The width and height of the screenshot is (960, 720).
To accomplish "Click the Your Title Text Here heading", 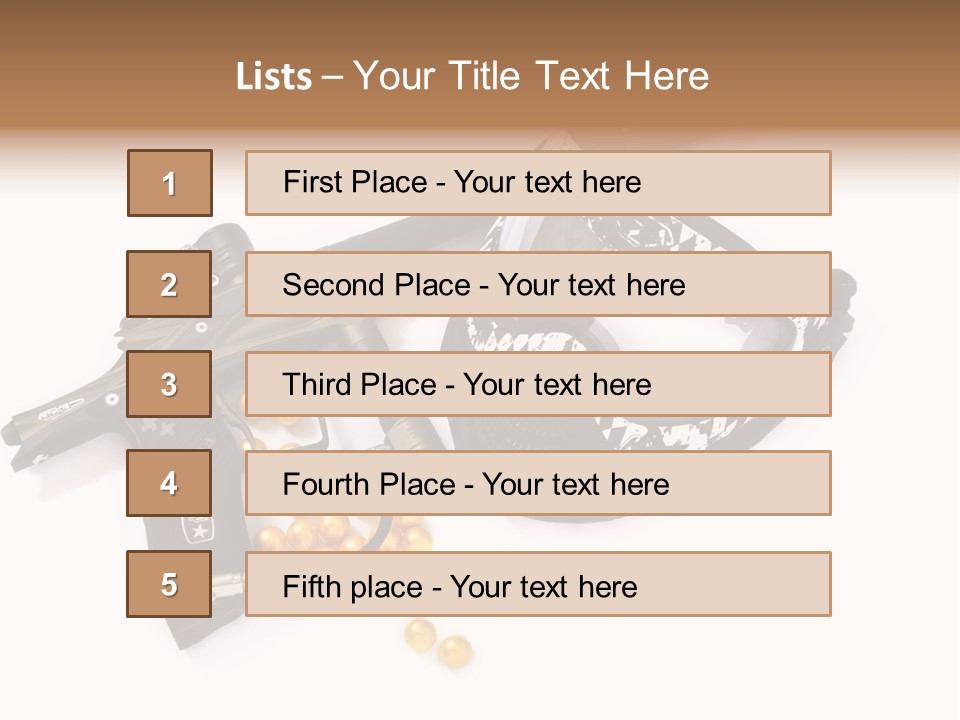I will click(x=531, y=76).
